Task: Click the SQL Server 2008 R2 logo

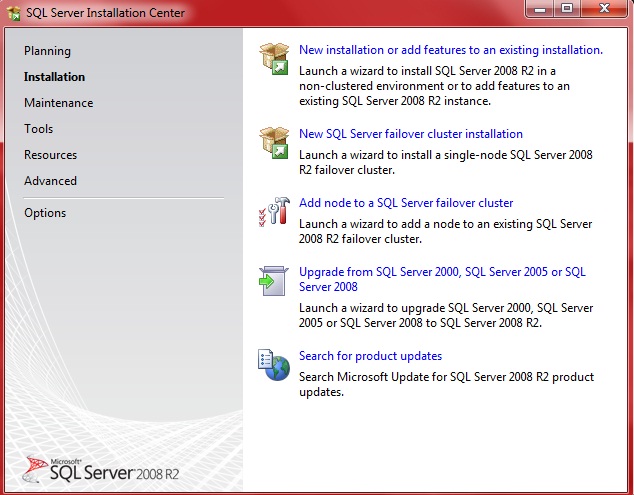Action: click(101, 470)
